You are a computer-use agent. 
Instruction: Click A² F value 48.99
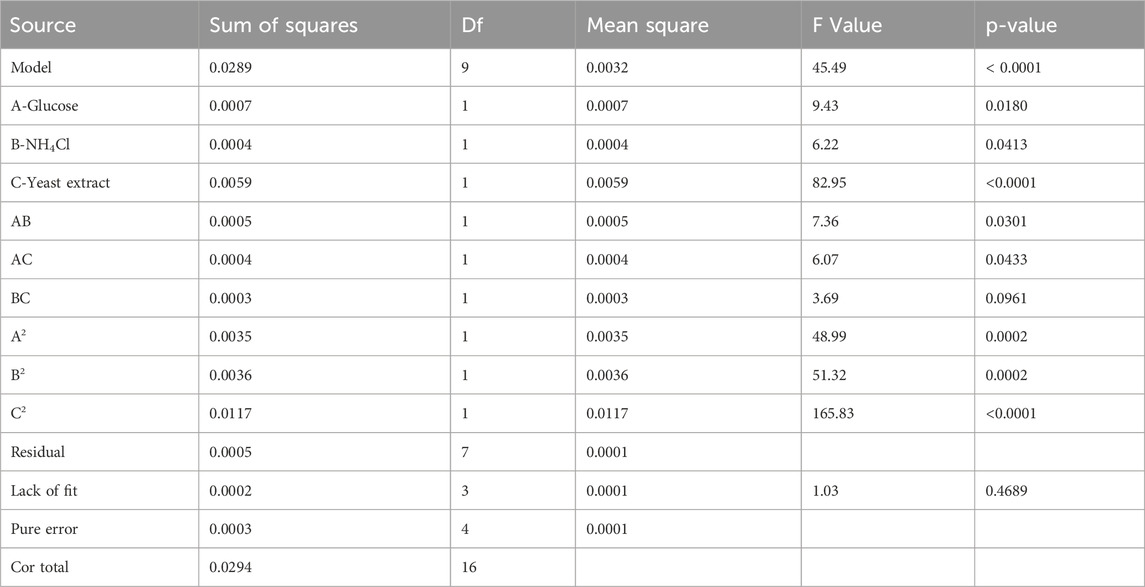pyautogui.click(x=830, y=336)
